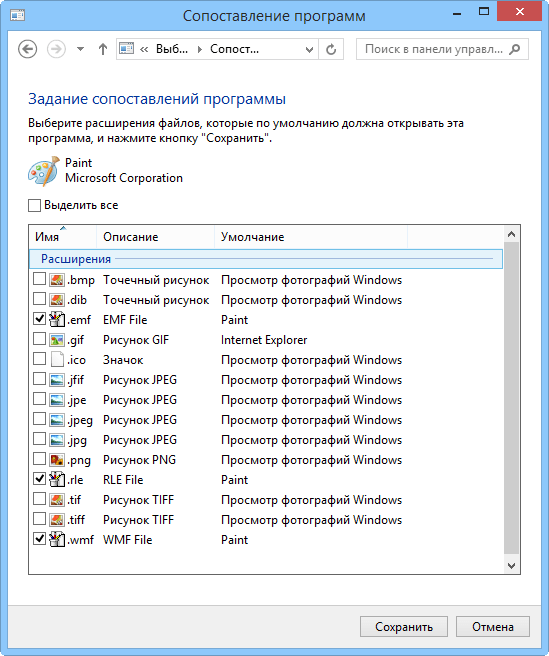The width and height of the screenshot is (549, 656).
Task: Enable the Выделить все checkbox
Action: click(34, 205)
